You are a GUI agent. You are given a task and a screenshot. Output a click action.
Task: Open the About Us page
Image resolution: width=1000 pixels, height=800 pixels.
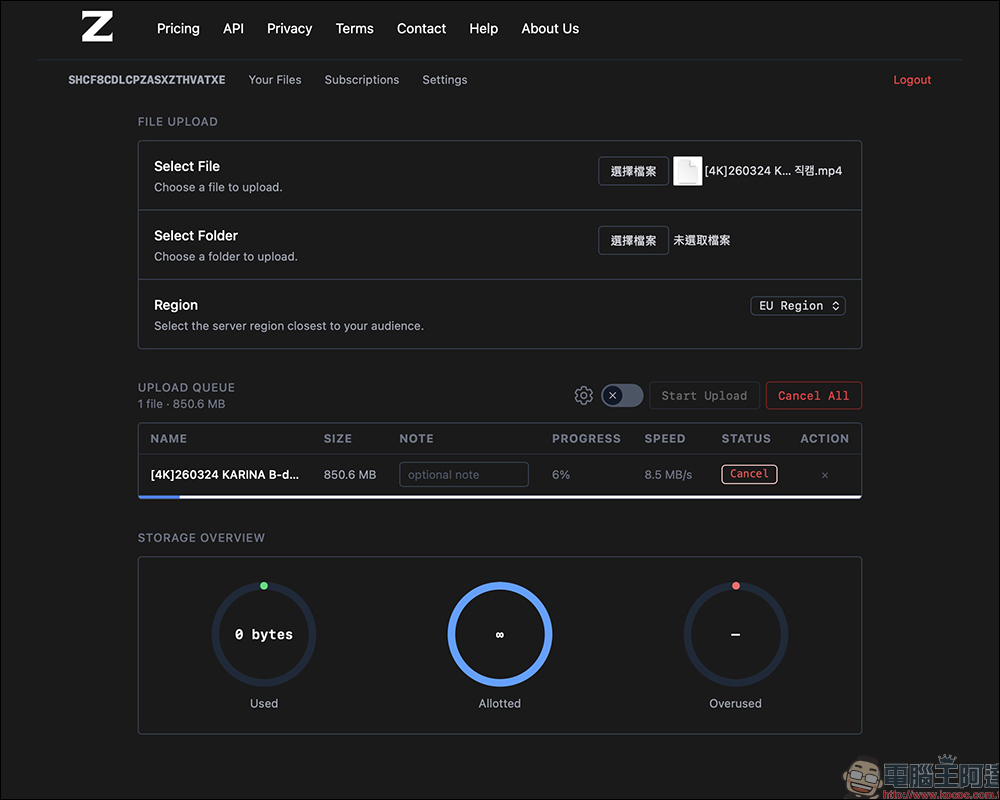click(550, 28)
